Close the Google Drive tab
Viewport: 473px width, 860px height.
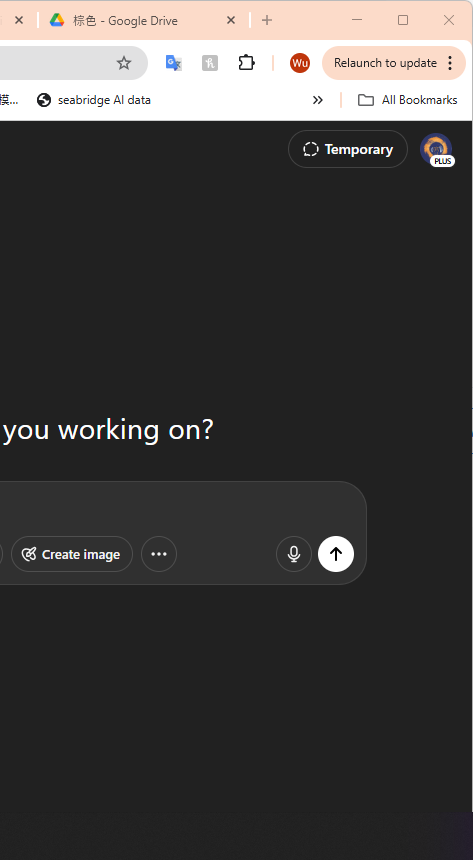pos(231,20)
